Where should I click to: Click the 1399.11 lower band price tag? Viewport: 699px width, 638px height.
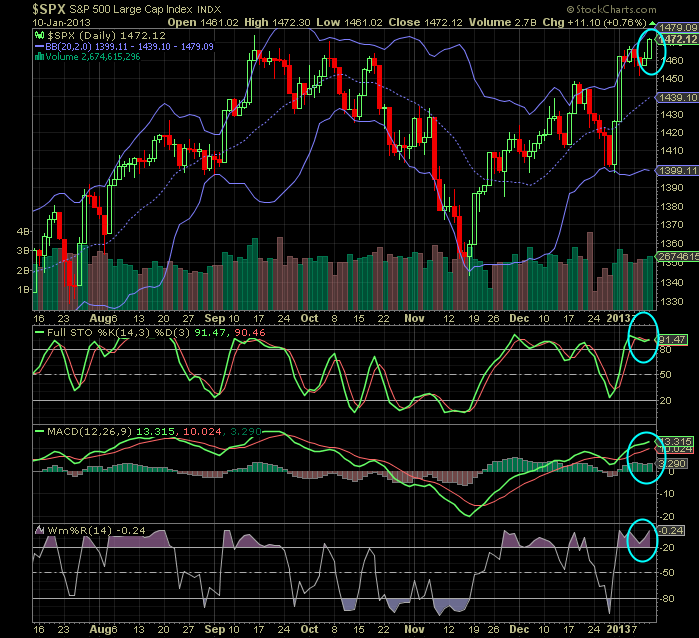click(x=678, y=170)
